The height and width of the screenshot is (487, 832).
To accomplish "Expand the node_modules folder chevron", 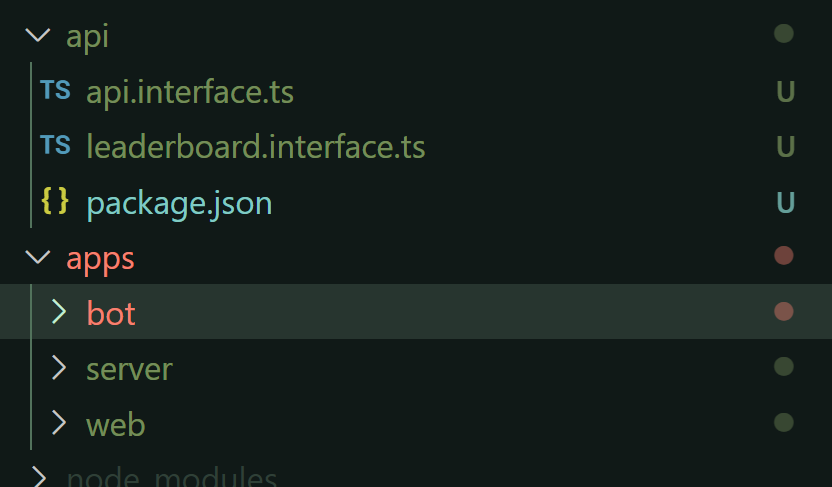I will tap(39, 476).
